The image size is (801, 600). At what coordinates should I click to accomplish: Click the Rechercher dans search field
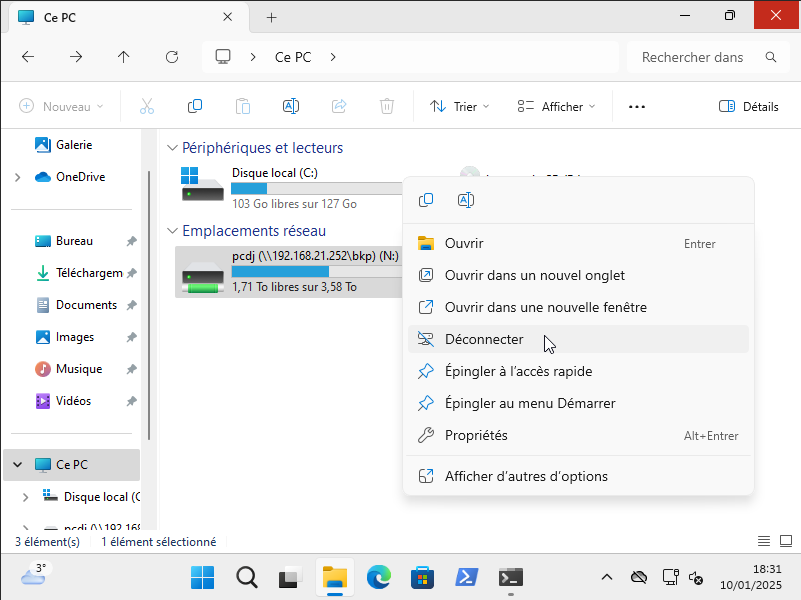(x=709, y=57)
